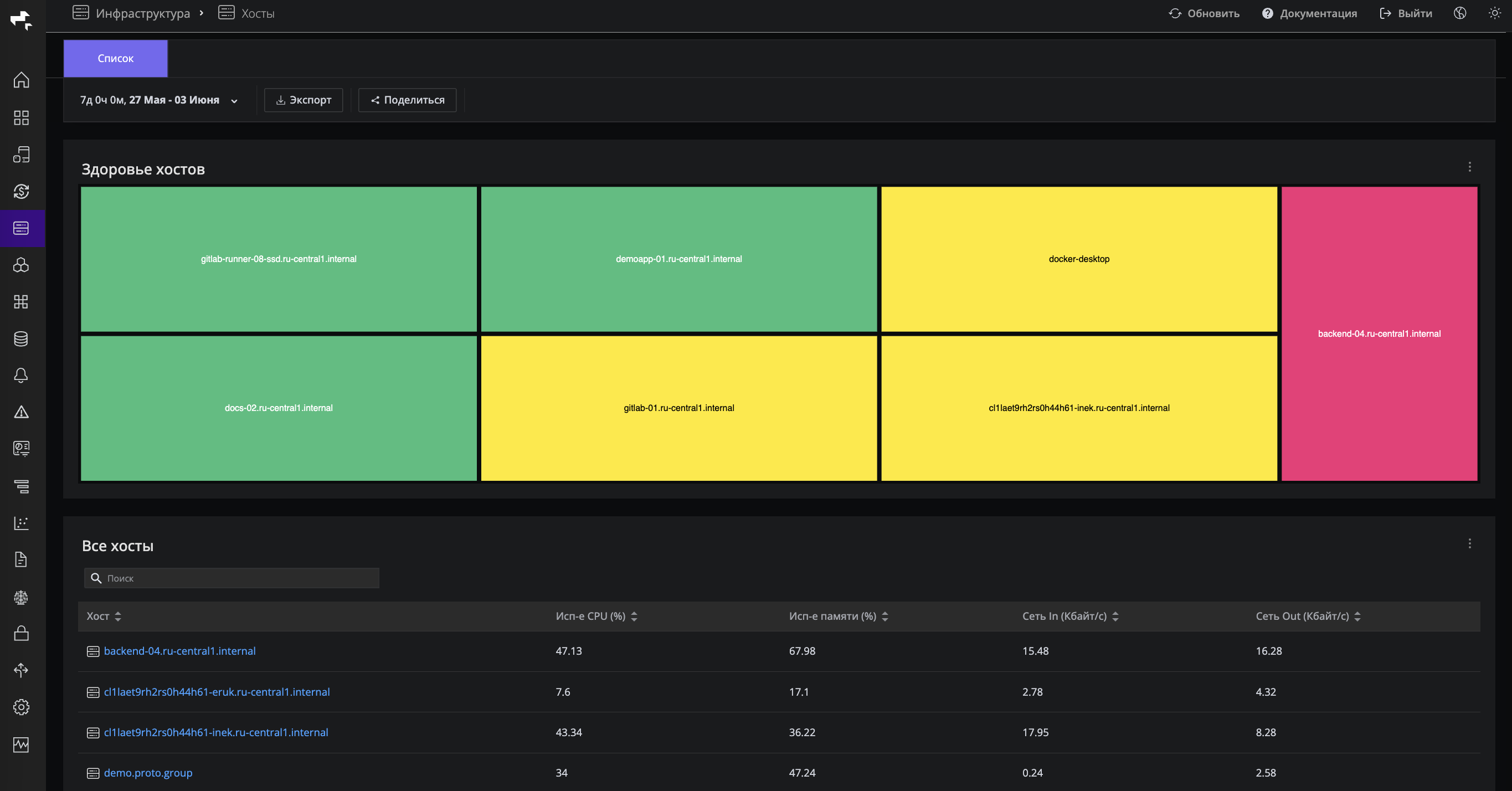Open the database icon in sidebar
The height and width of the screenshot is (791, 1512).
tap(21, 339)
